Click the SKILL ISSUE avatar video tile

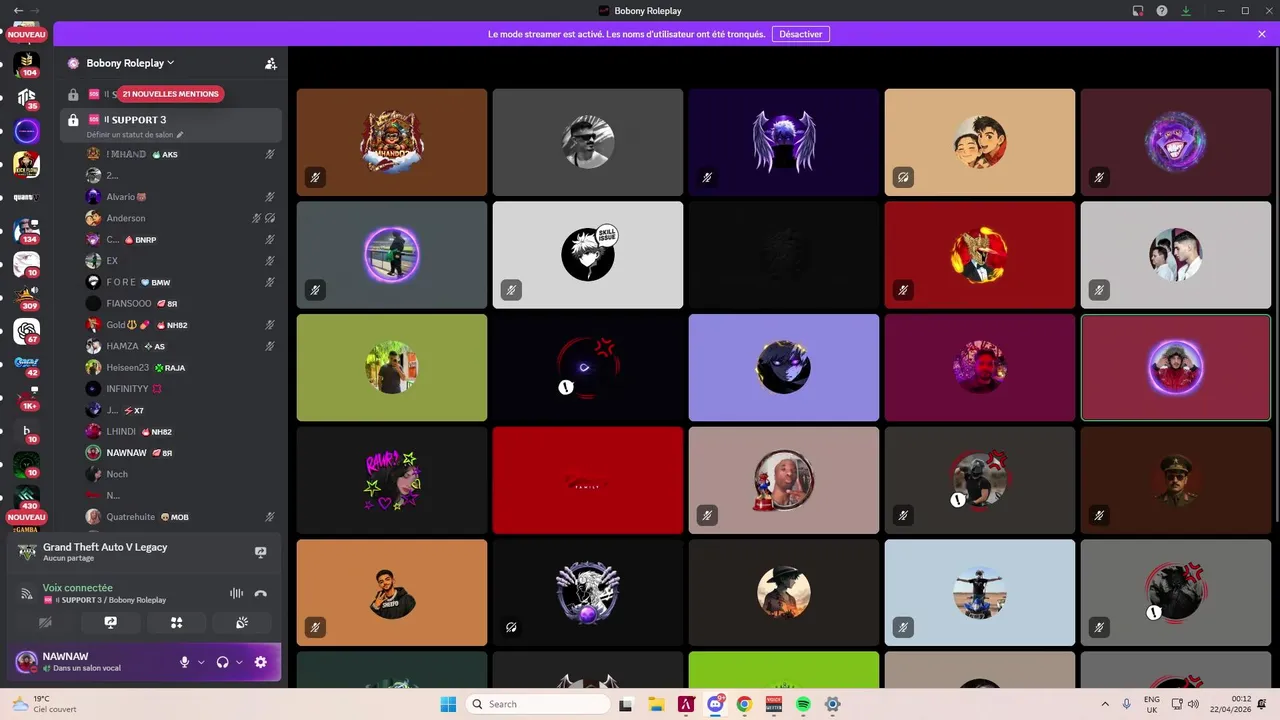pyautogui.click(x=588, y=255)
